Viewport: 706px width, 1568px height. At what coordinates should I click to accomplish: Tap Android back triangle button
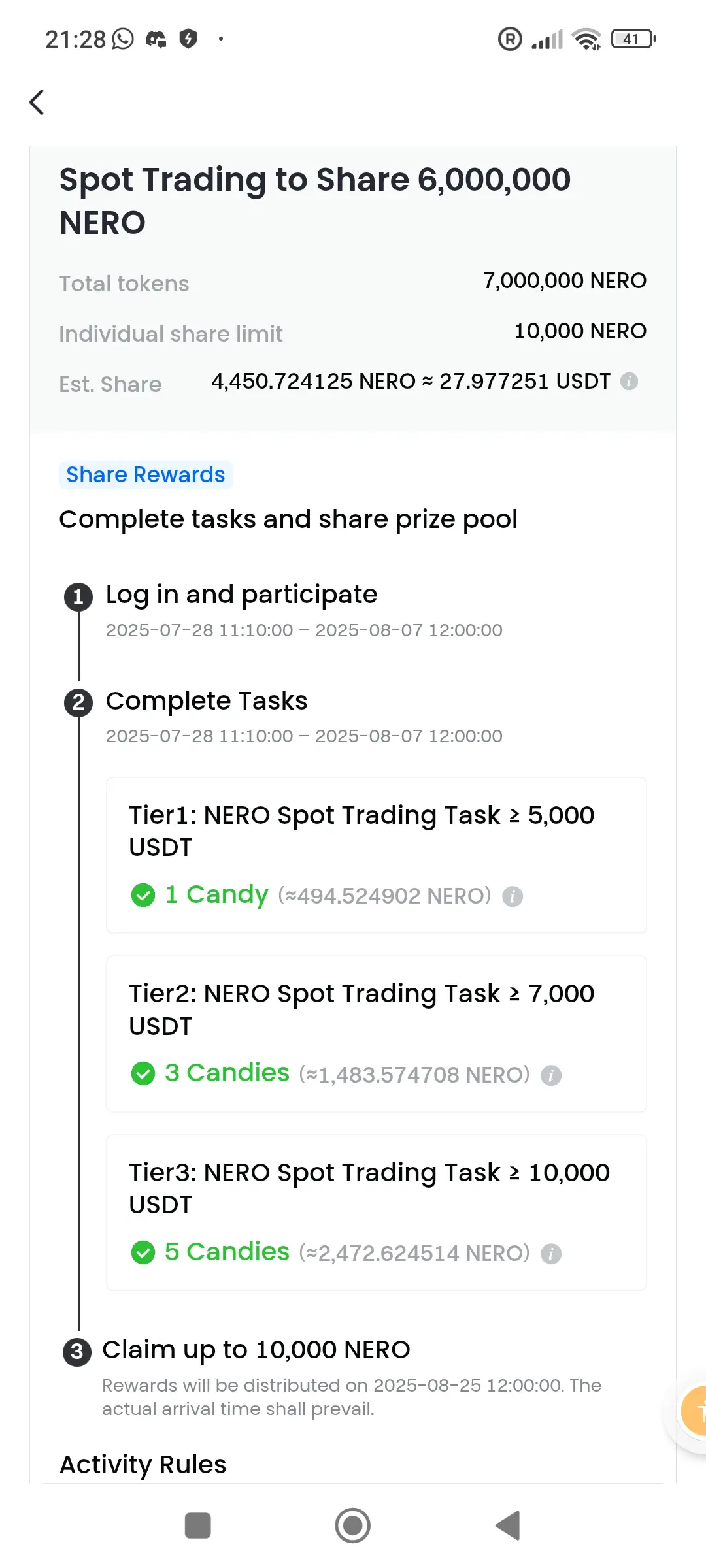[x=508, y=1526]
